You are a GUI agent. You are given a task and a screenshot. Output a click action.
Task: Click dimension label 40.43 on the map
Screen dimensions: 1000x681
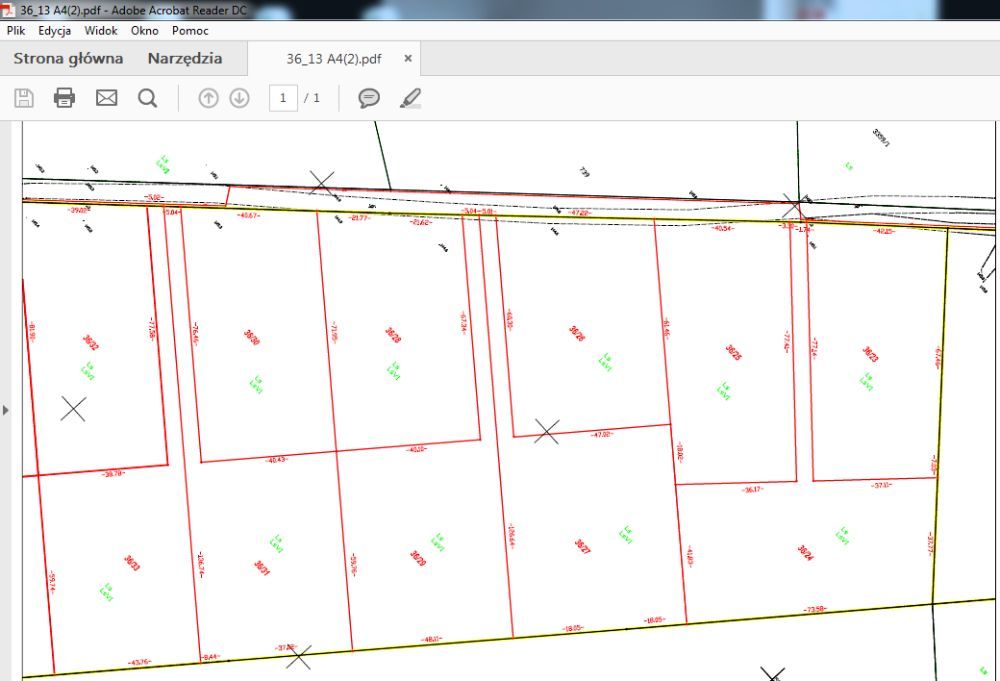point(276,459)
